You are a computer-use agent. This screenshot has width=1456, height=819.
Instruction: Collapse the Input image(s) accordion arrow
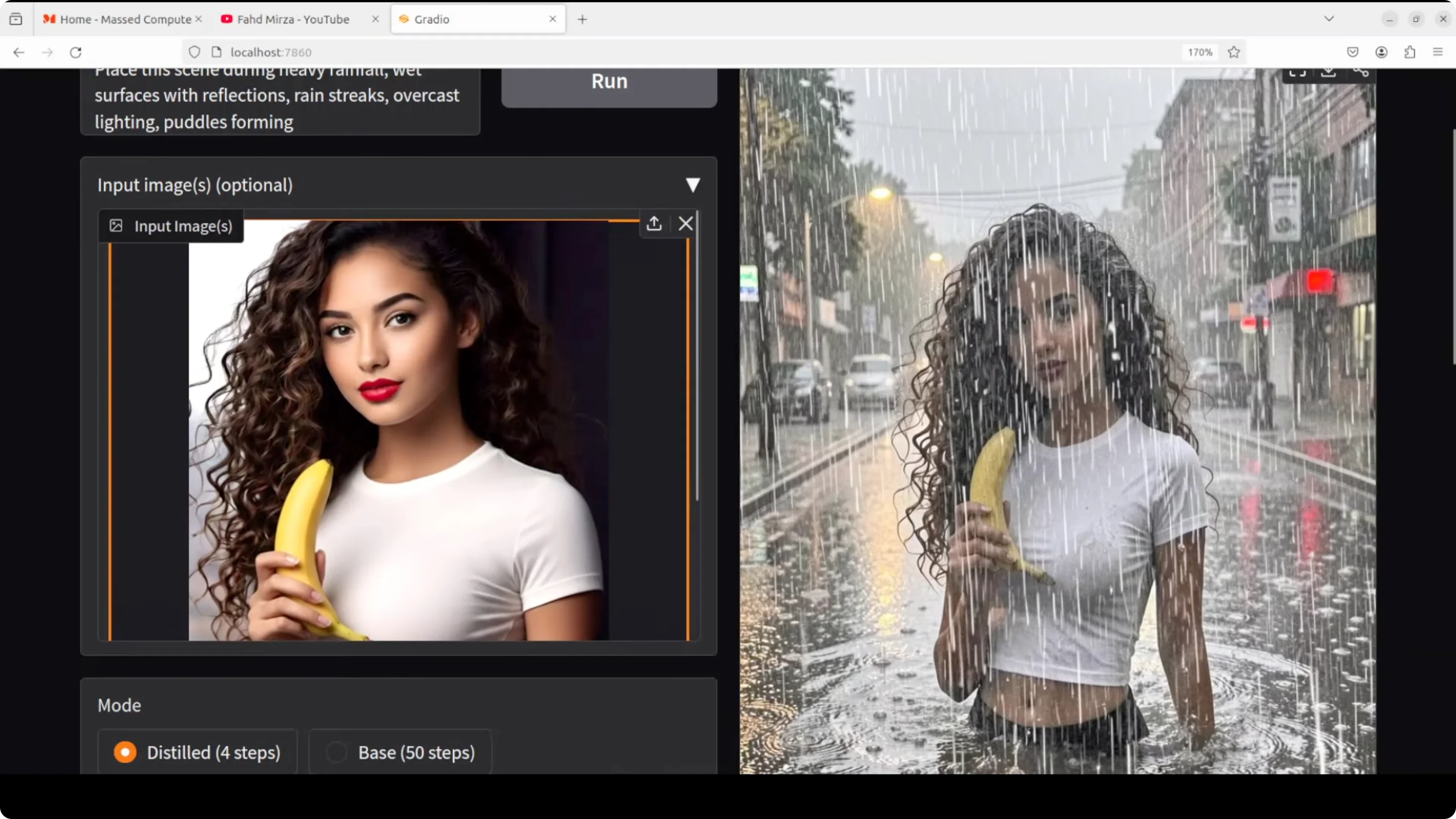pos(692,185)
